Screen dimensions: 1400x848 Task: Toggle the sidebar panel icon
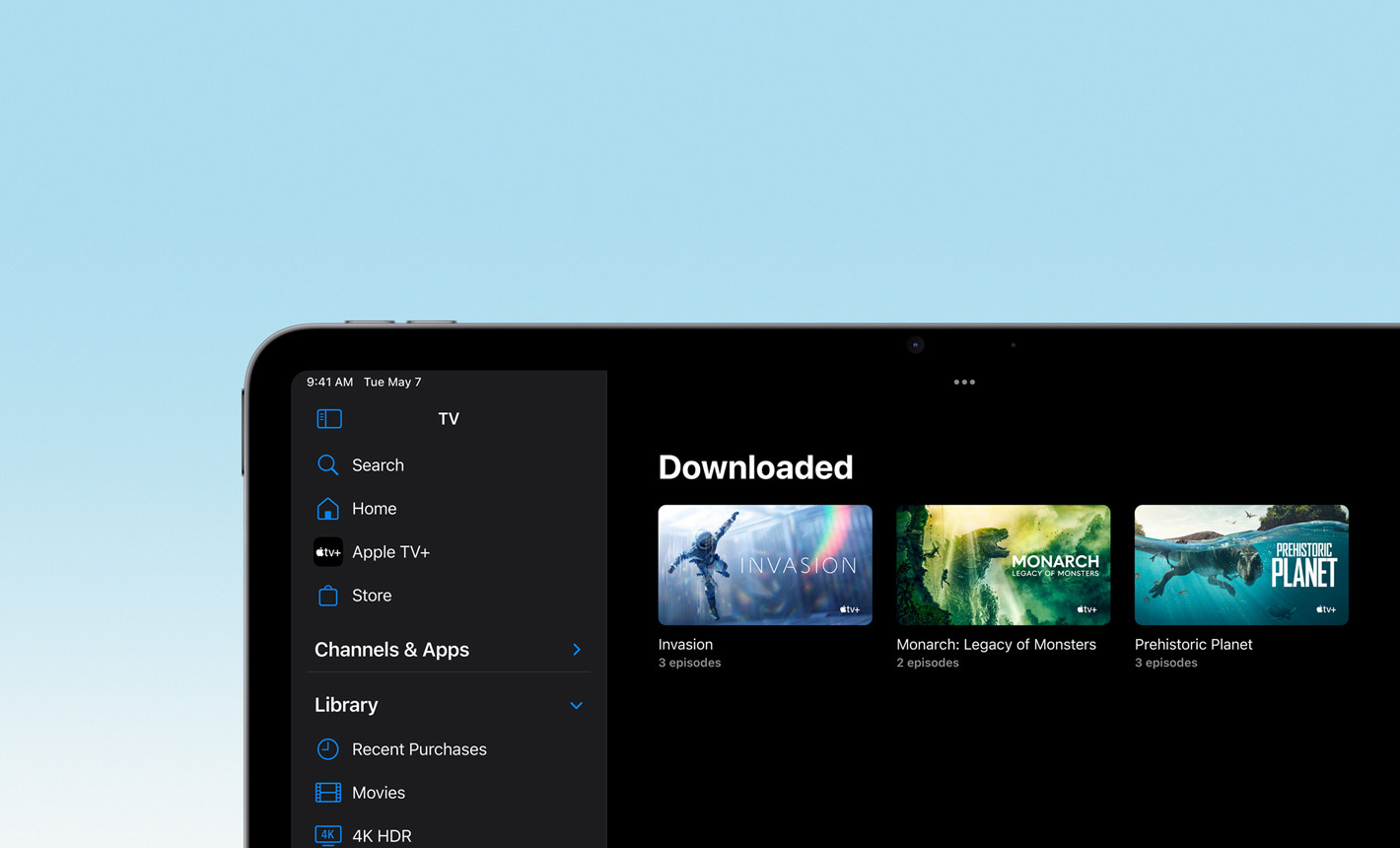click(329, 419)
